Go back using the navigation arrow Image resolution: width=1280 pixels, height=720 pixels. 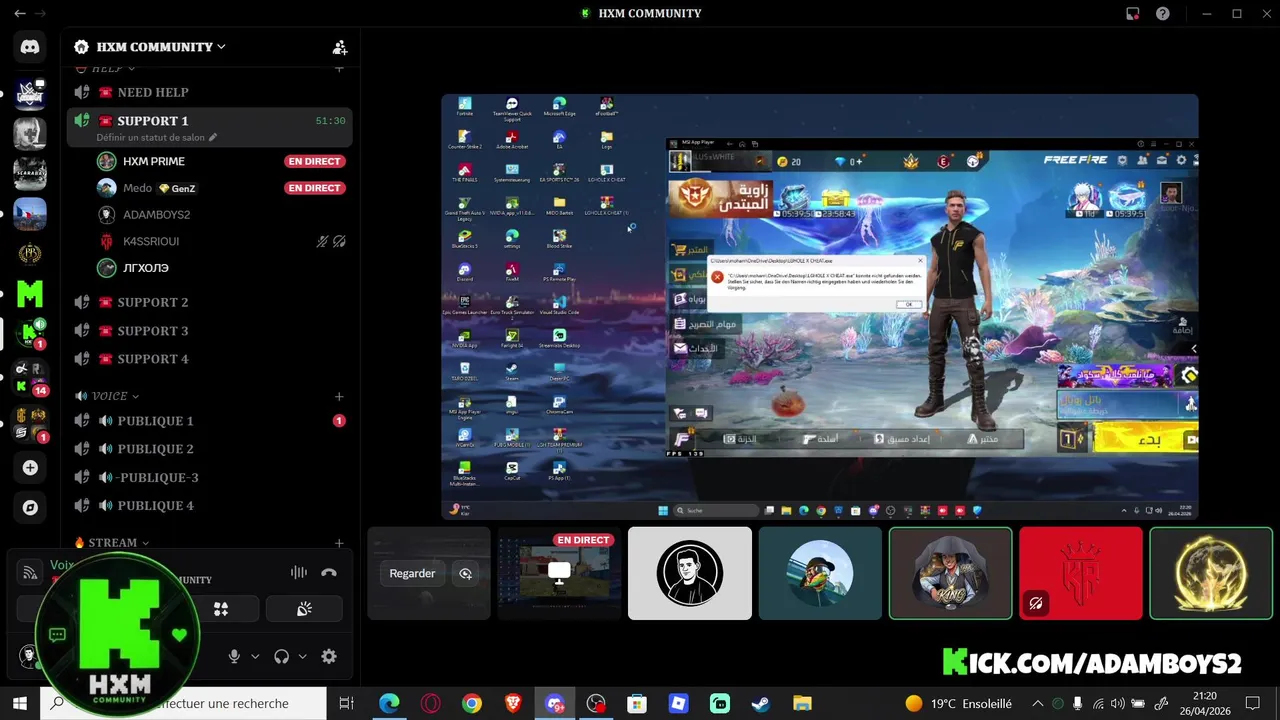pos(20,14)
